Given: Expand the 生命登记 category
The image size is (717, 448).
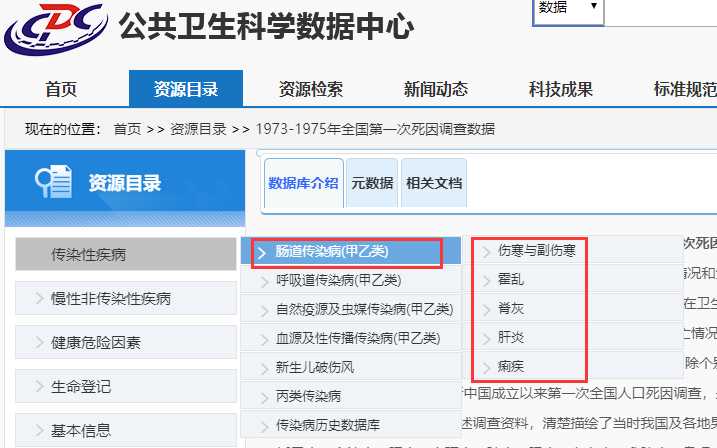Looking at the screenshot, I should pyautogui.click(x=81, y=386).
